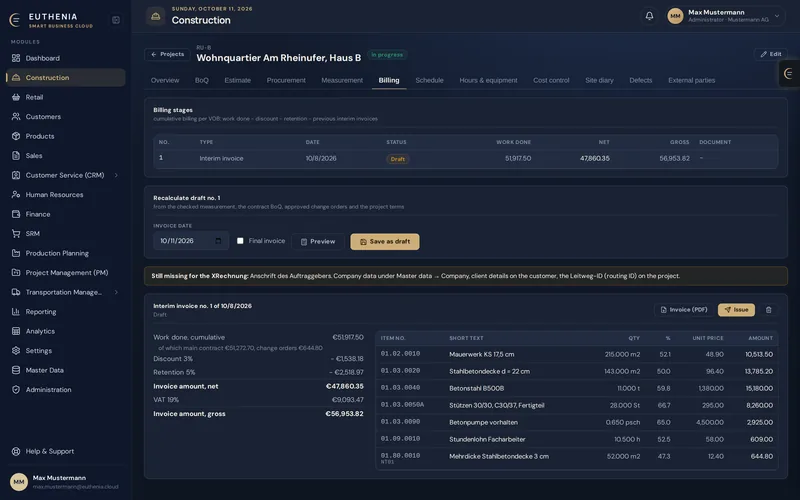
Task: Go back to Projects list
Action: point(167,54)
